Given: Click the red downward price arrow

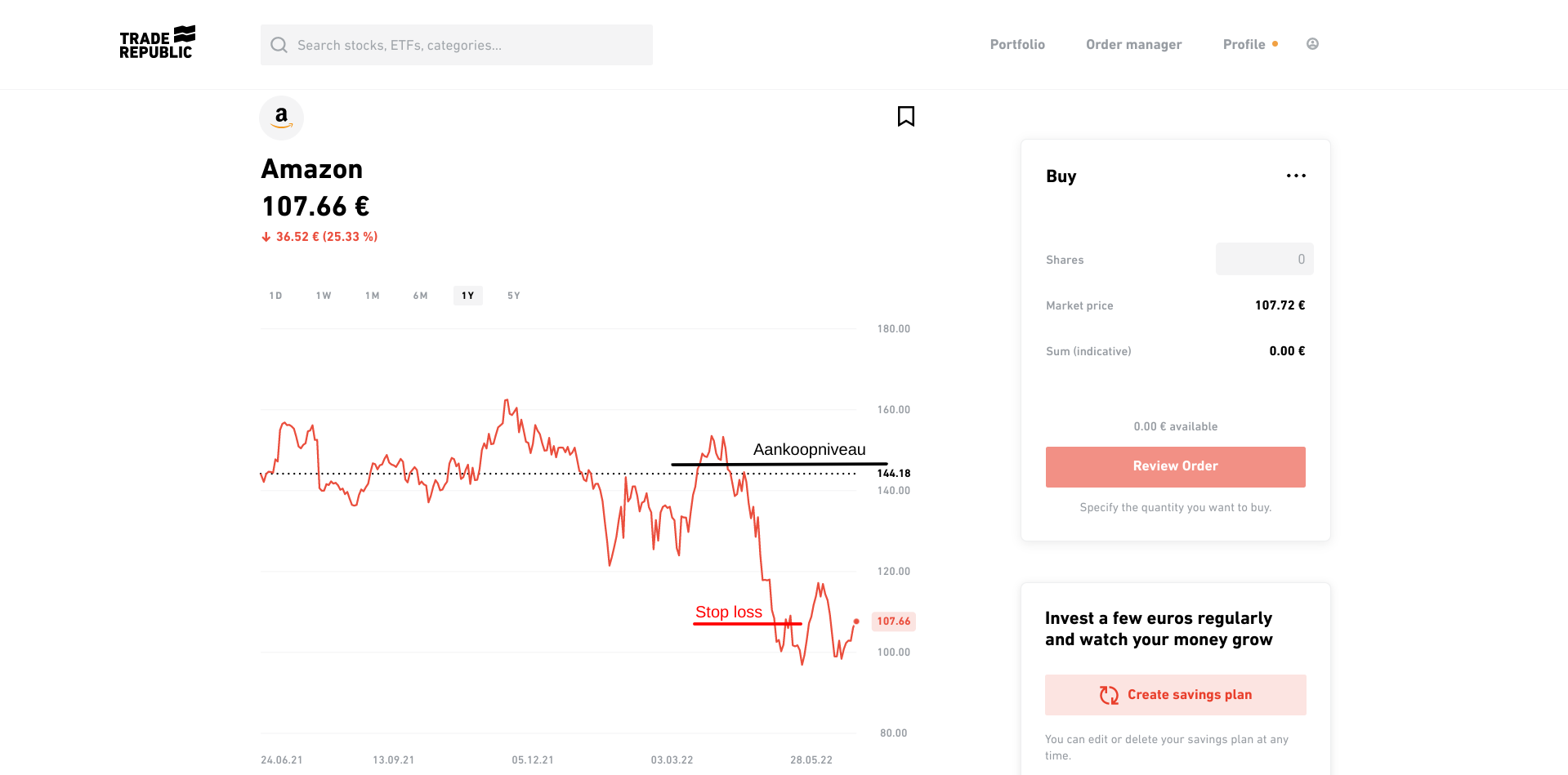Looking at the screenshot, I should [266, 236].
